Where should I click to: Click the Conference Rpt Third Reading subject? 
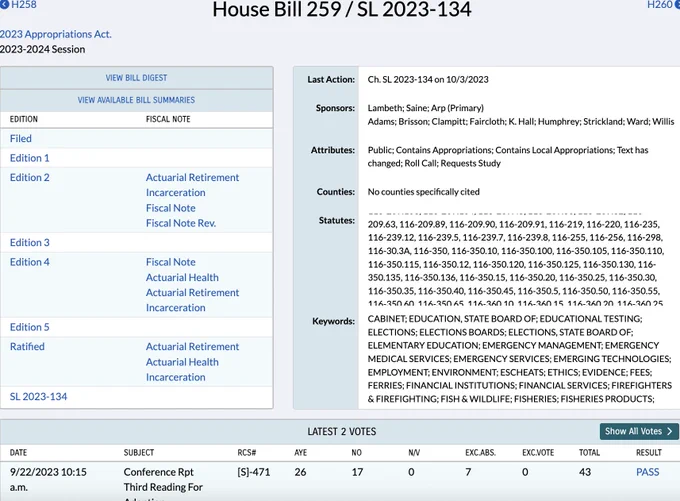(163, 483)
